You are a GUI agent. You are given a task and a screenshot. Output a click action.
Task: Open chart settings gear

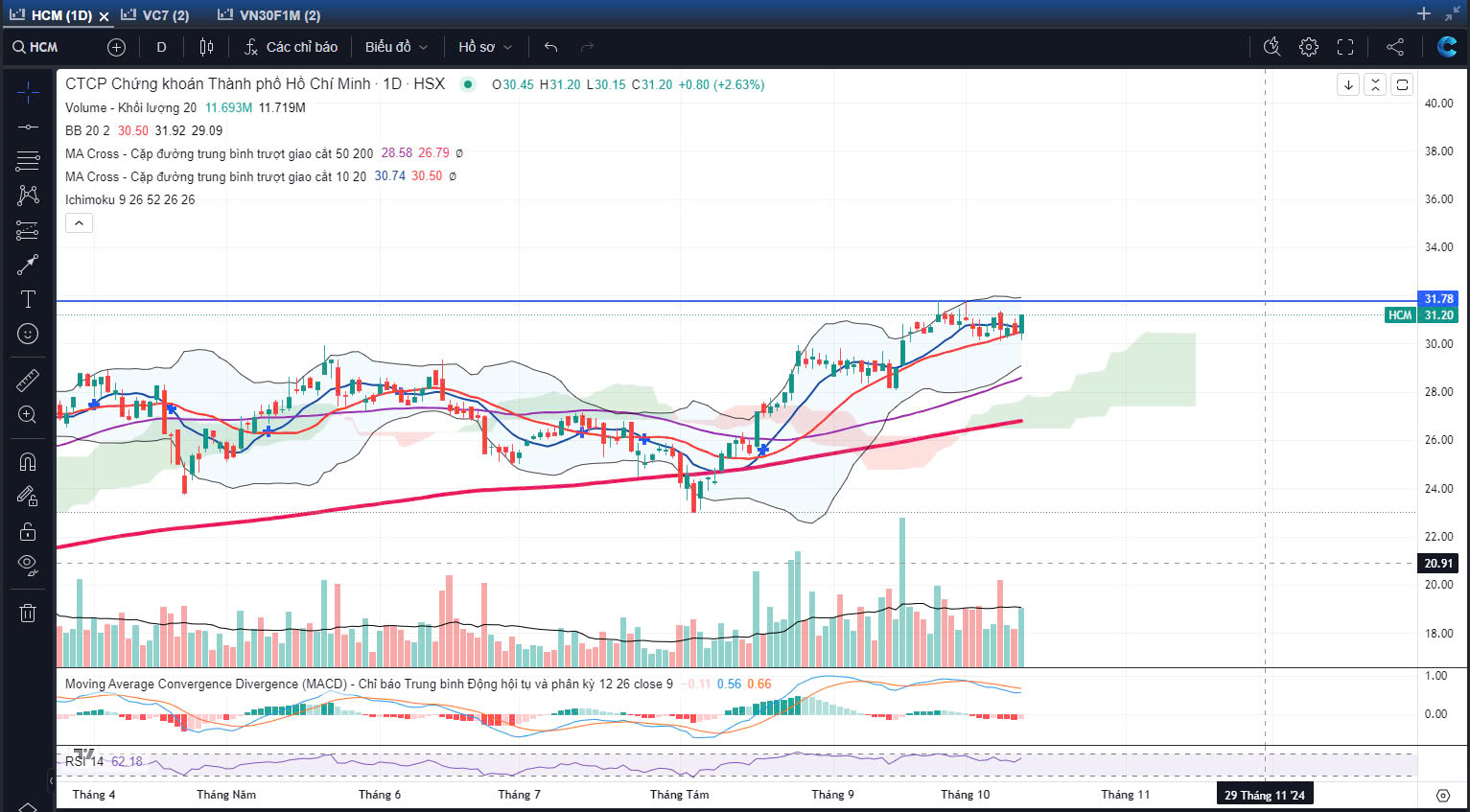[1309, 47]
